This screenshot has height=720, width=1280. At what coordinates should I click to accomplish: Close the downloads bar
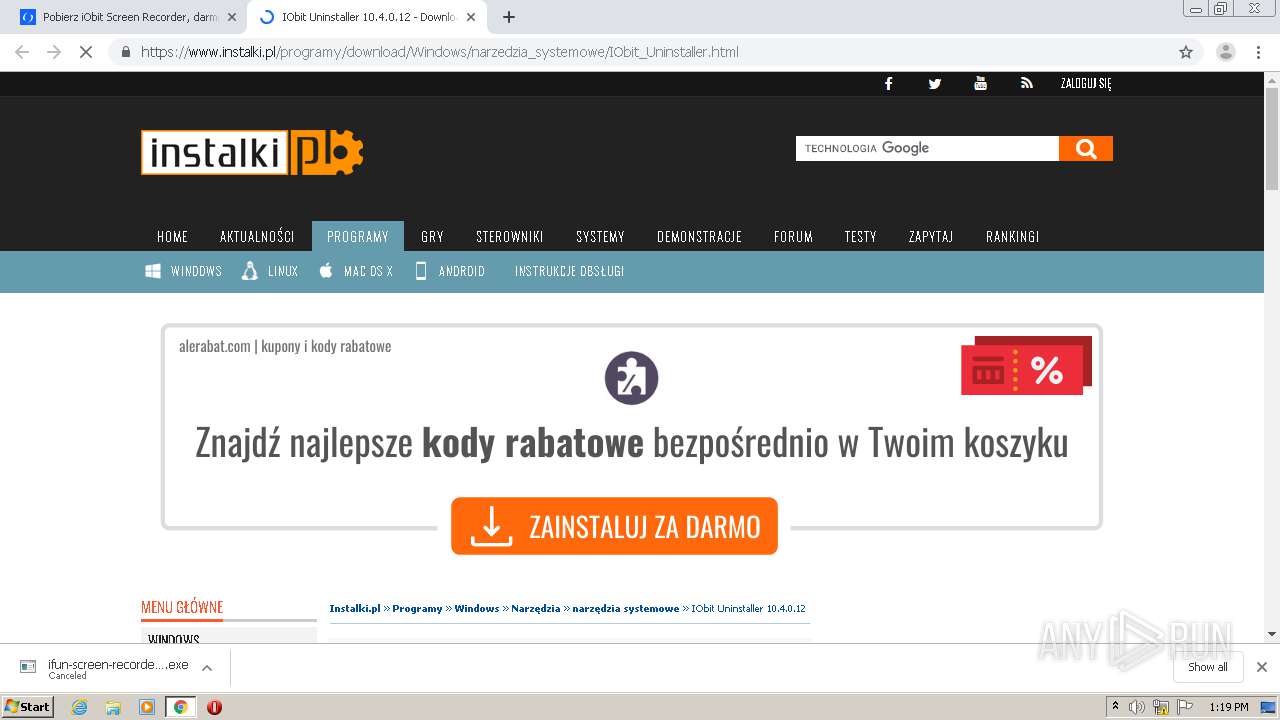(1262, 667)
